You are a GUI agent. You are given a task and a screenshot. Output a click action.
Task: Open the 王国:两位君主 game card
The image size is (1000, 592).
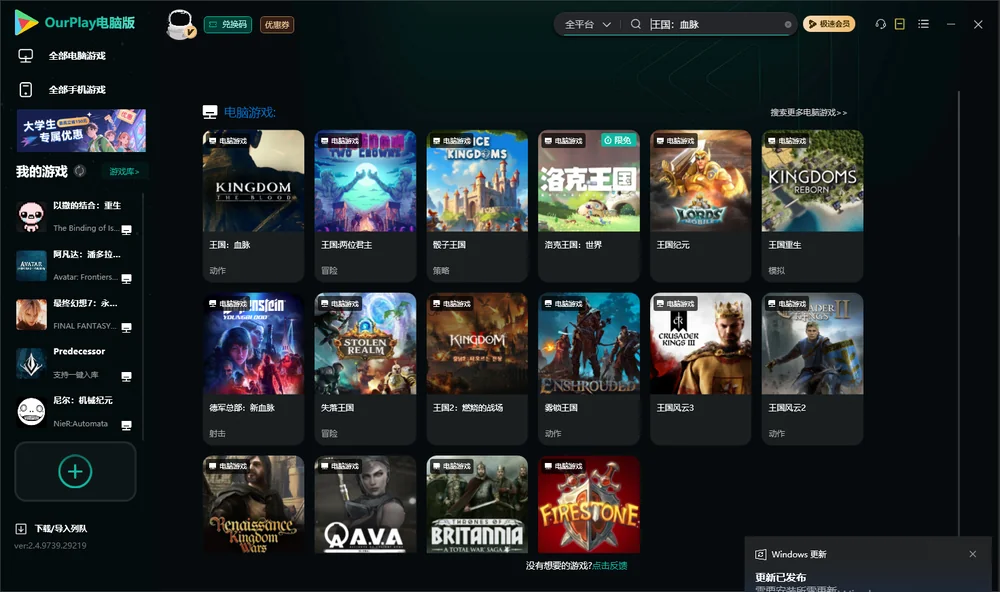point(365,205)
